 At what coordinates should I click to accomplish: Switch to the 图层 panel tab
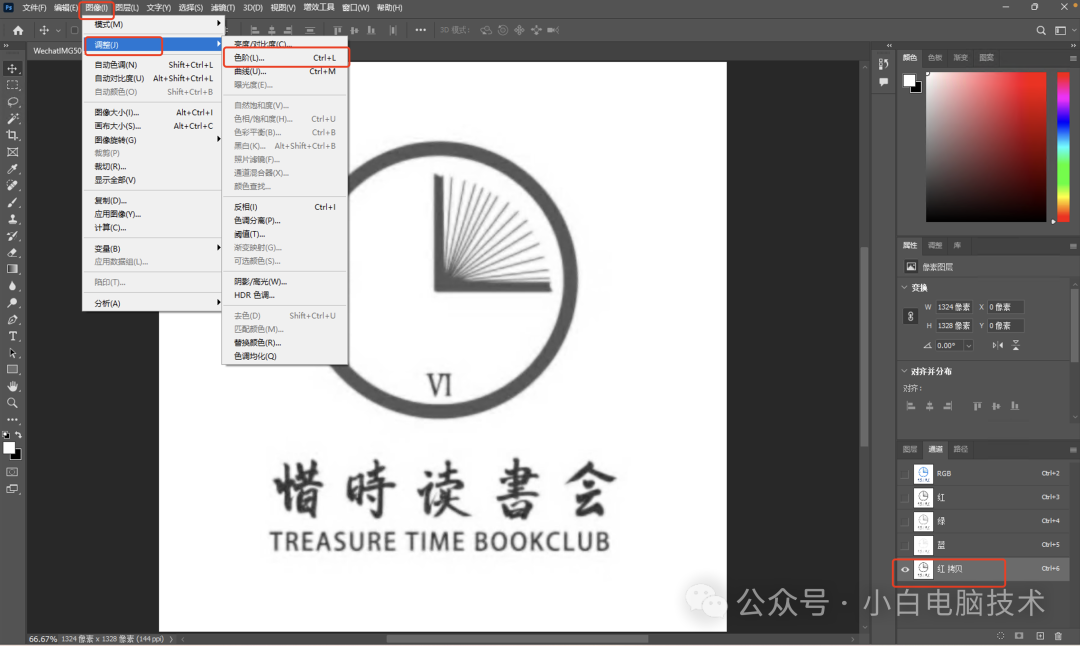tap(910, 449)
